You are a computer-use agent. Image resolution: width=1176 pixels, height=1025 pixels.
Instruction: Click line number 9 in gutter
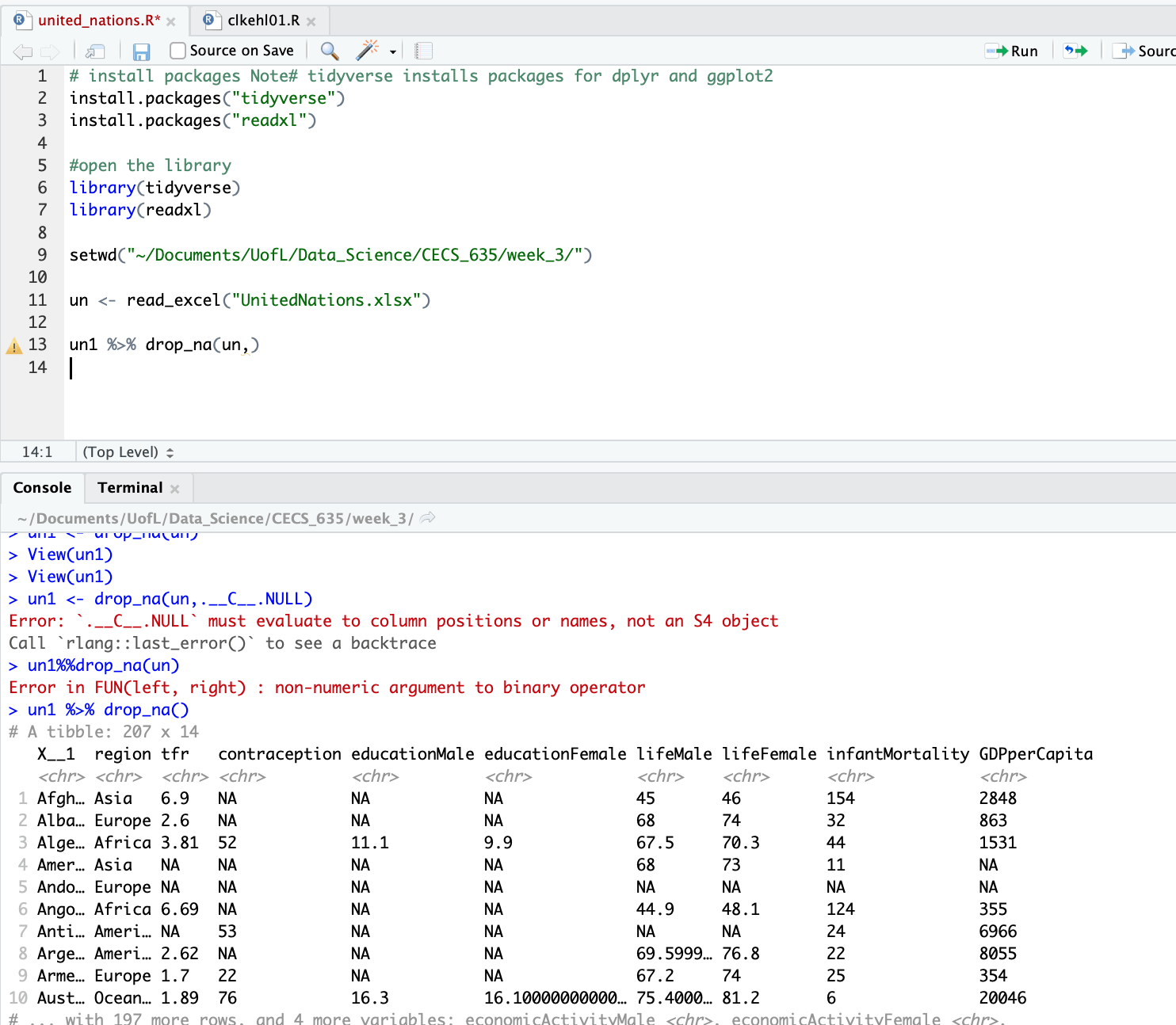tap(42, 255)
